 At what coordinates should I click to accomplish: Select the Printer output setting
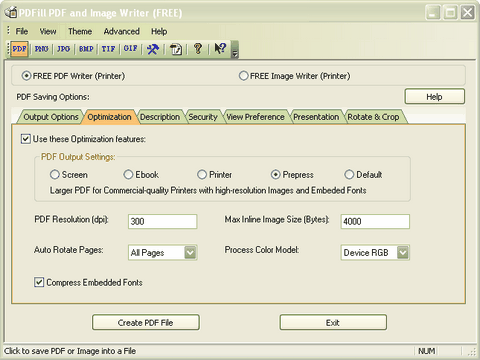(x=214, y=174)
